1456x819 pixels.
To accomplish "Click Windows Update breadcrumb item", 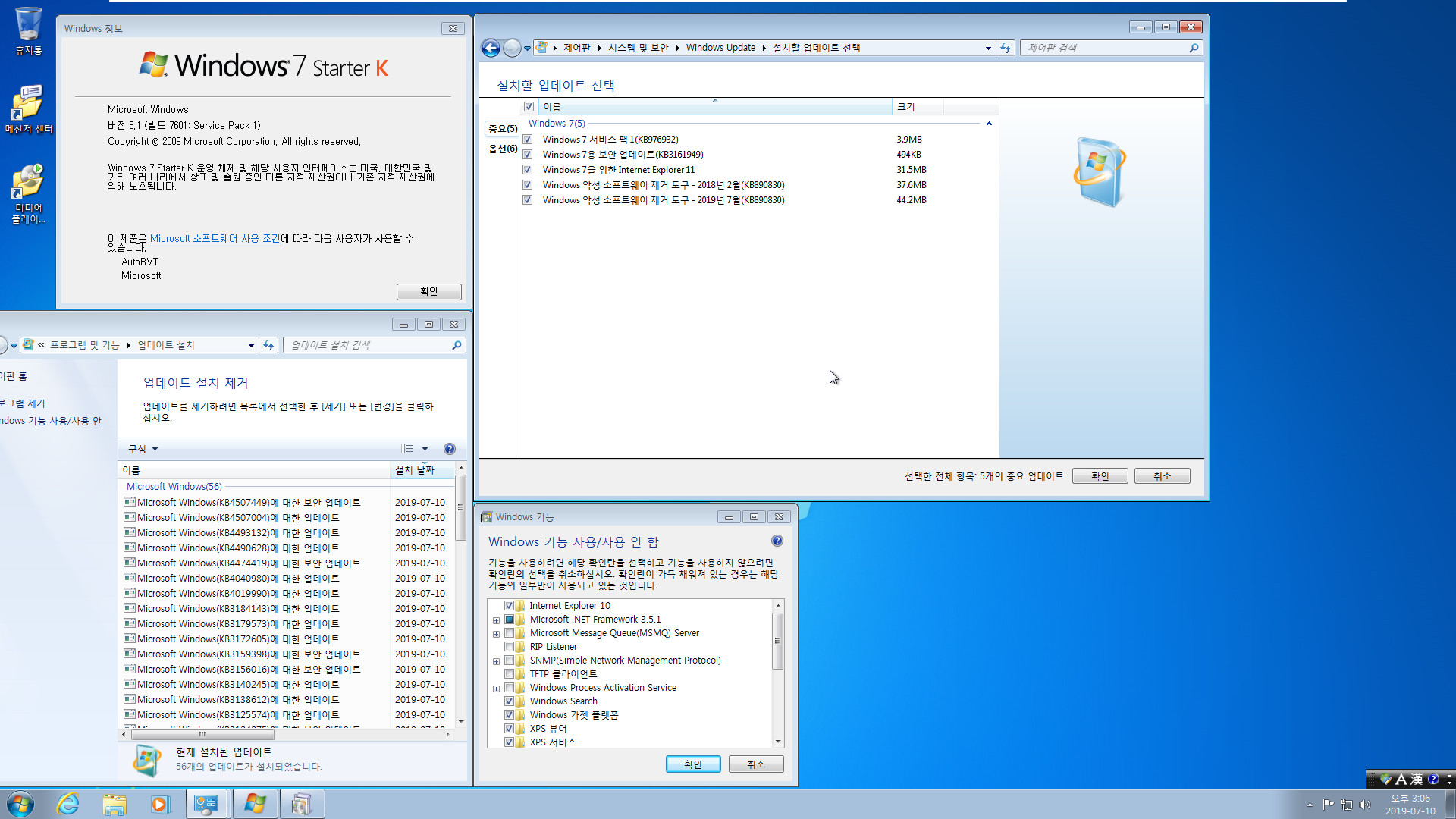I will tap(720, 48).
